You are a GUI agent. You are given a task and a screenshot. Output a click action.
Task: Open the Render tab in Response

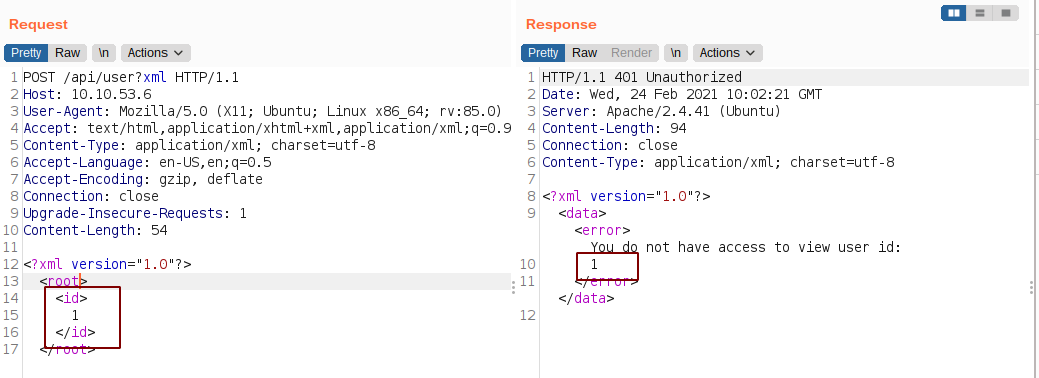(631, 53)
